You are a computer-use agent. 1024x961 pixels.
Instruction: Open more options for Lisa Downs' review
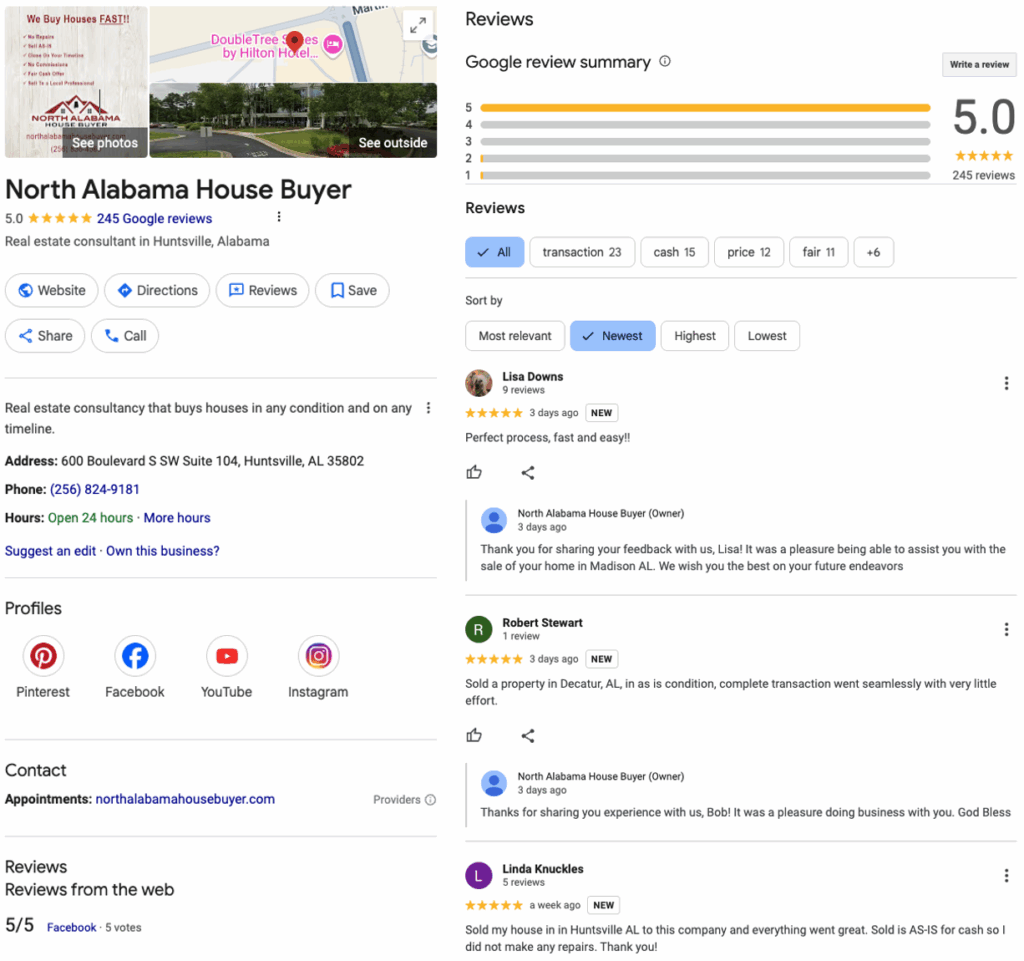click(1006, 383)
